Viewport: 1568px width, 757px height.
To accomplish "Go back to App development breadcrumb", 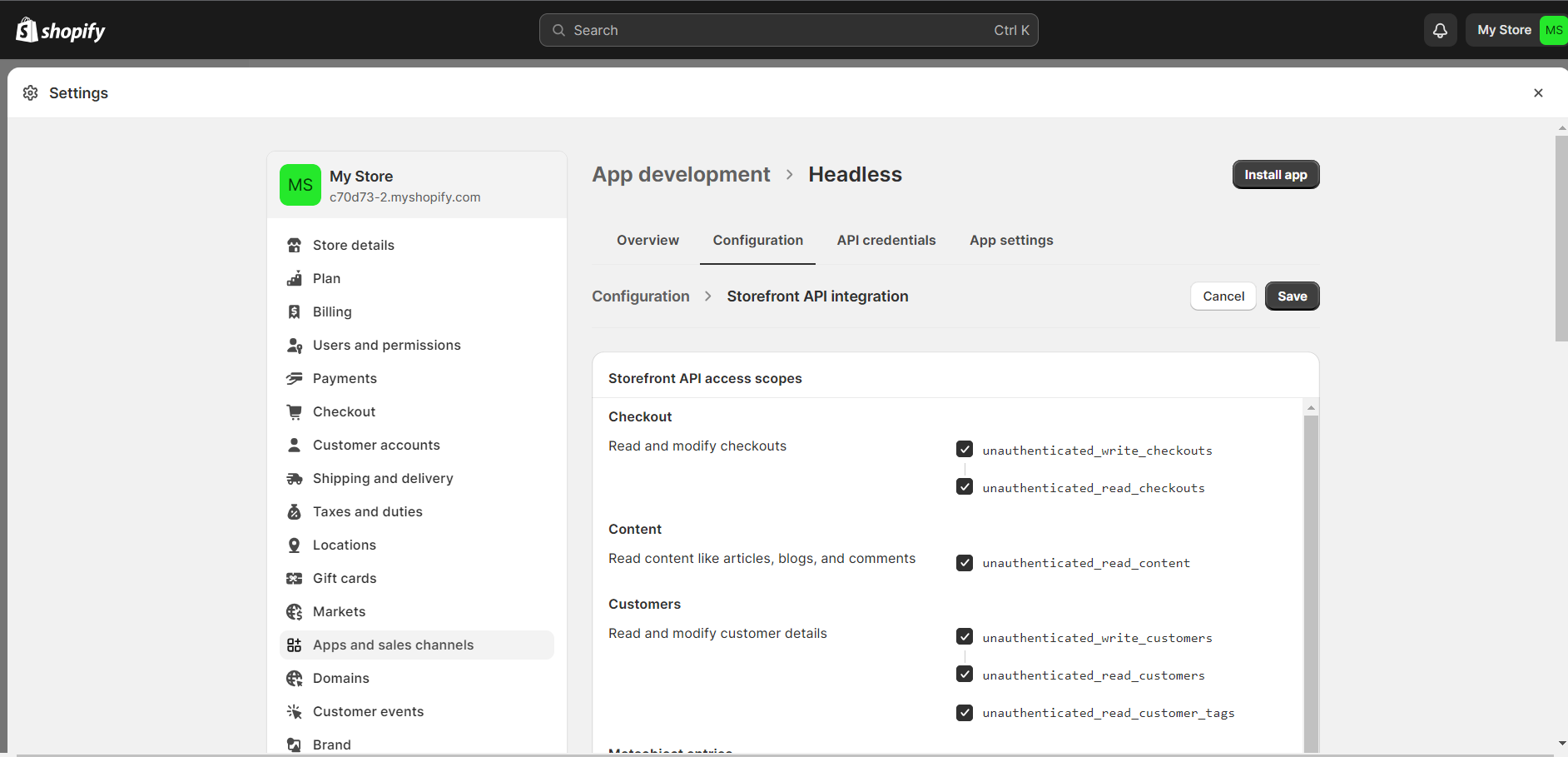I will (681, 175).
